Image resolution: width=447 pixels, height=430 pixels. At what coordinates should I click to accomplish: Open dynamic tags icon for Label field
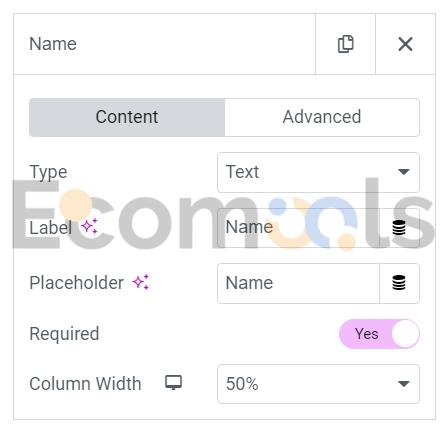[399, 228]
